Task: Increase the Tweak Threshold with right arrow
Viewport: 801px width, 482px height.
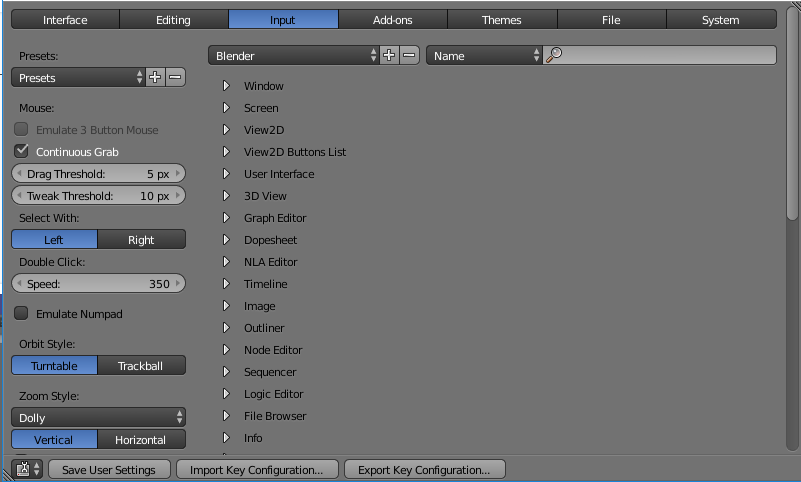Action: [x=178, y=196]
